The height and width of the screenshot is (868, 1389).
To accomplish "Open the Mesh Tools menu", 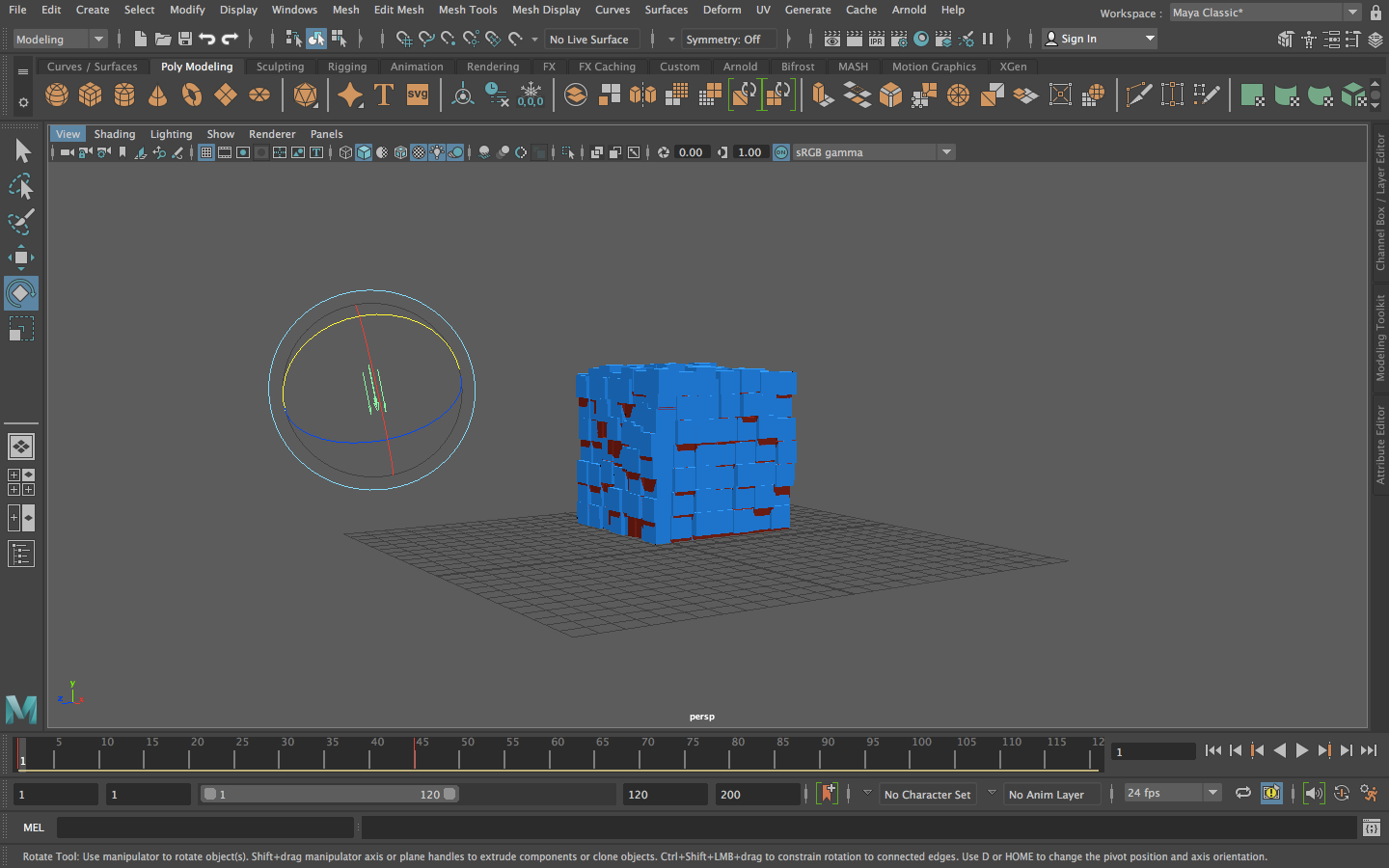I will tap(467, 10).
